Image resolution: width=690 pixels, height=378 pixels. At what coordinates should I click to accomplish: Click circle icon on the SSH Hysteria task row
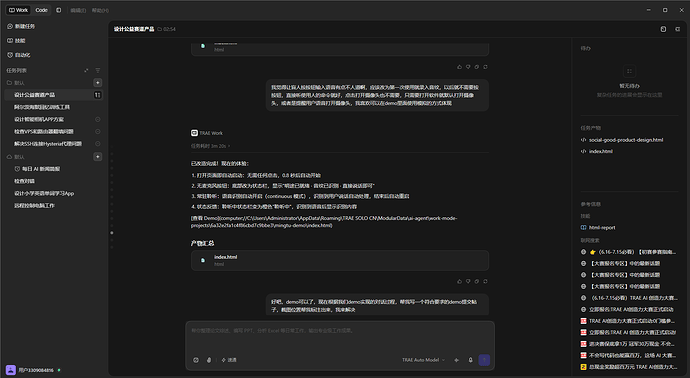[98, 144]
